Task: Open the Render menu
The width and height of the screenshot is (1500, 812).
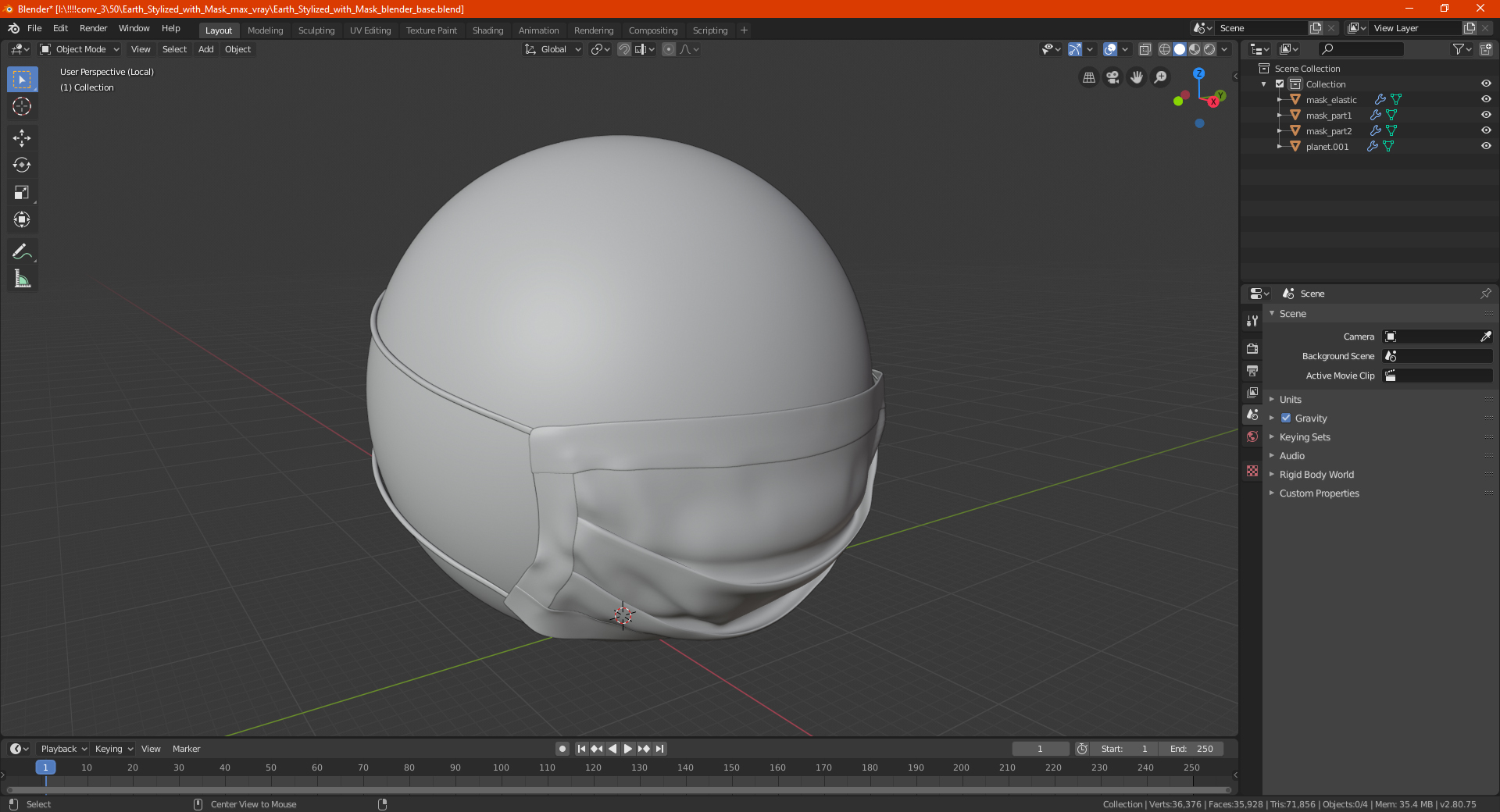Action: (93, 28)
